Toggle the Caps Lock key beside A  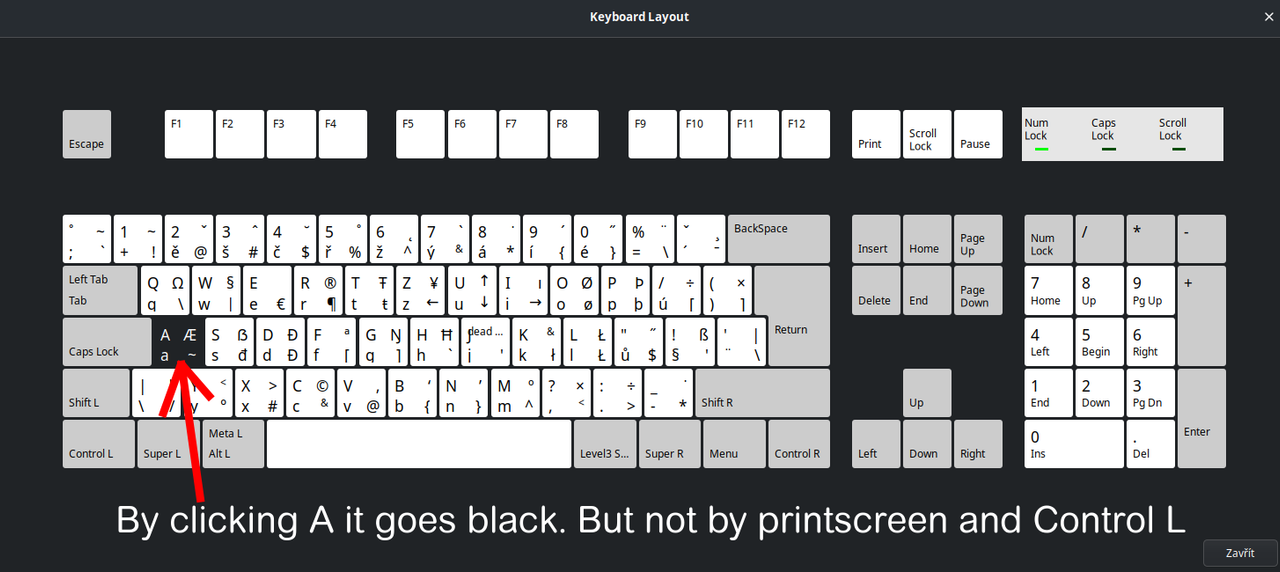point(106,342)
